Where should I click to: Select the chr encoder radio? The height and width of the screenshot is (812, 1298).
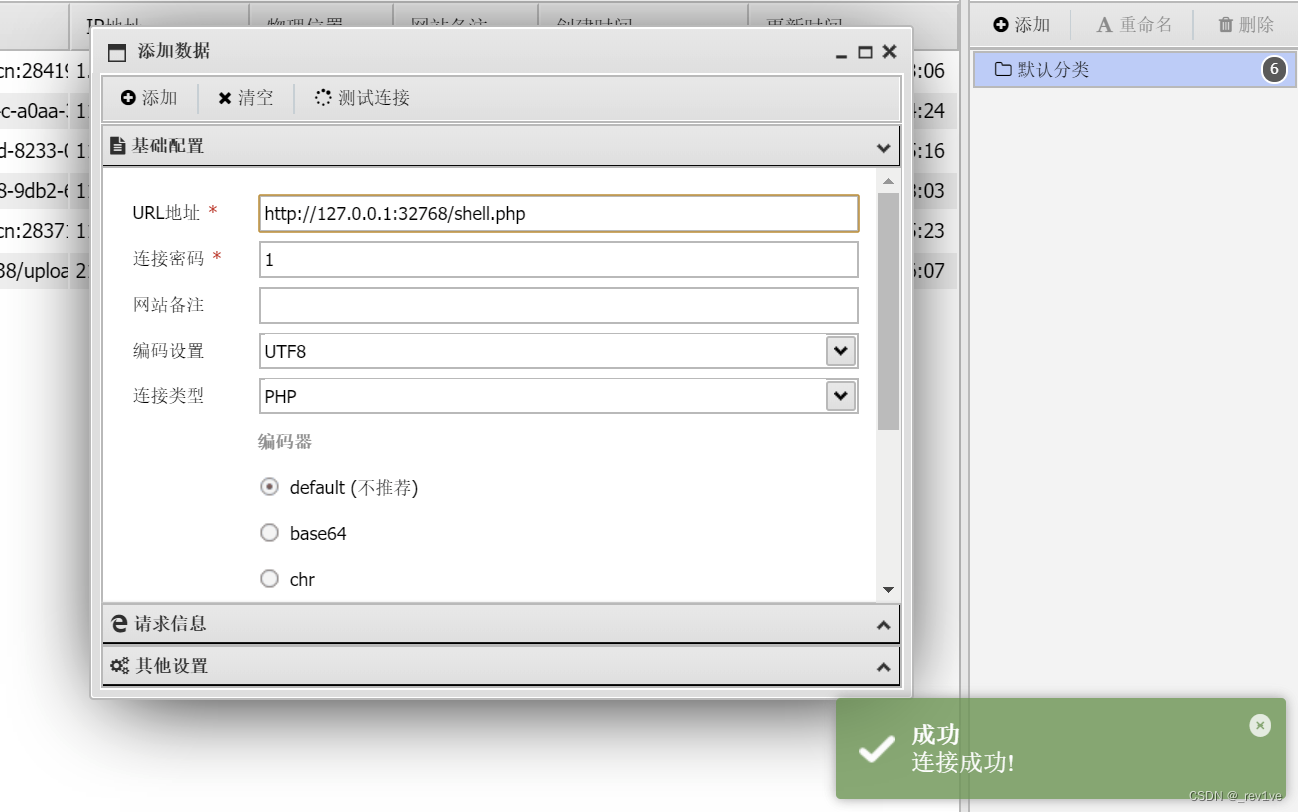coord(269,579)
